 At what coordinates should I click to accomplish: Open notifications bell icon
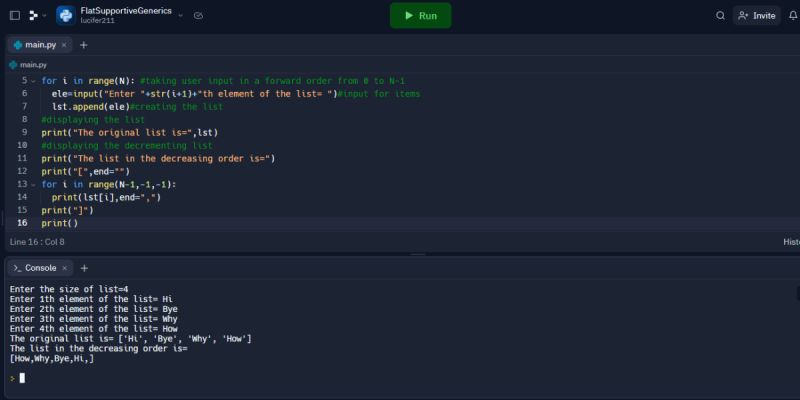[x=793, y=16]
